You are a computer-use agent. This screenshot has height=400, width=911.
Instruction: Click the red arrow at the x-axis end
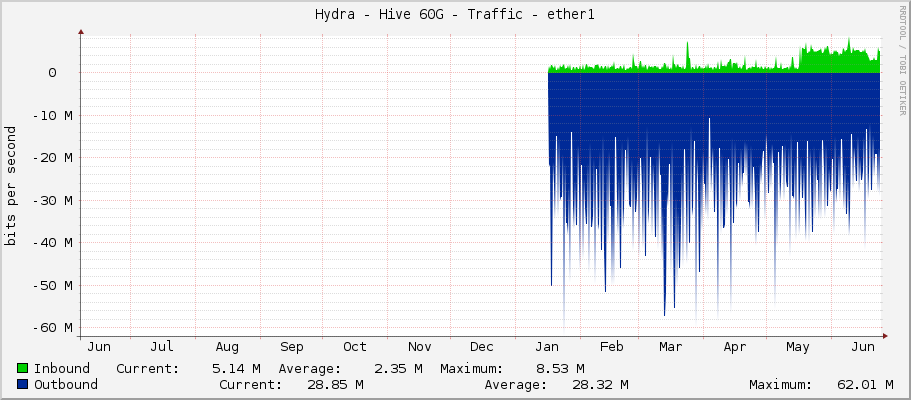885,336
